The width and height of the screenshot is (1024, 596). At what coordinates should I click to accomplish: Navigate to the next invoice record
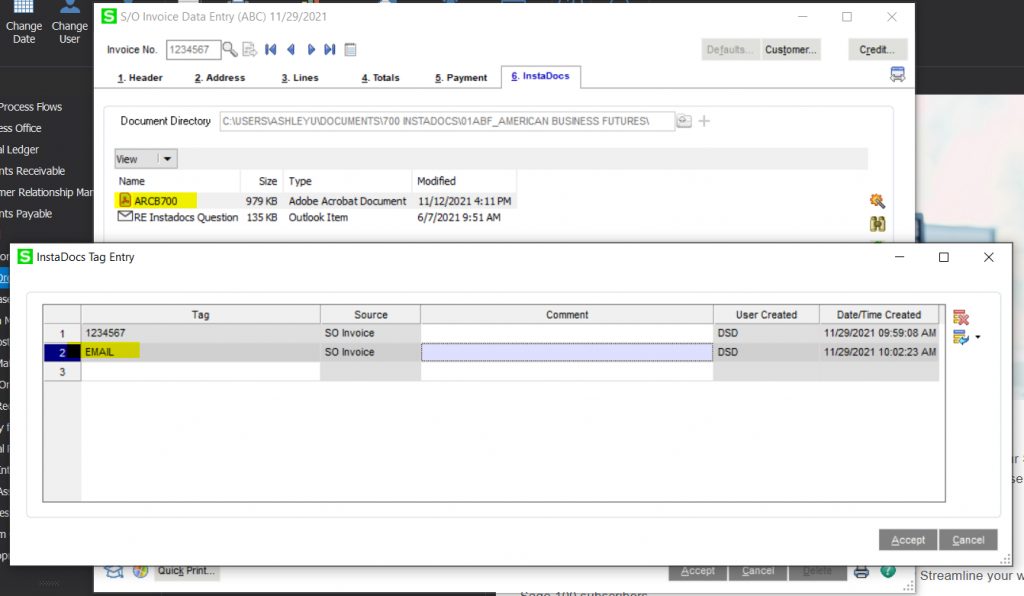click(311, 49)
